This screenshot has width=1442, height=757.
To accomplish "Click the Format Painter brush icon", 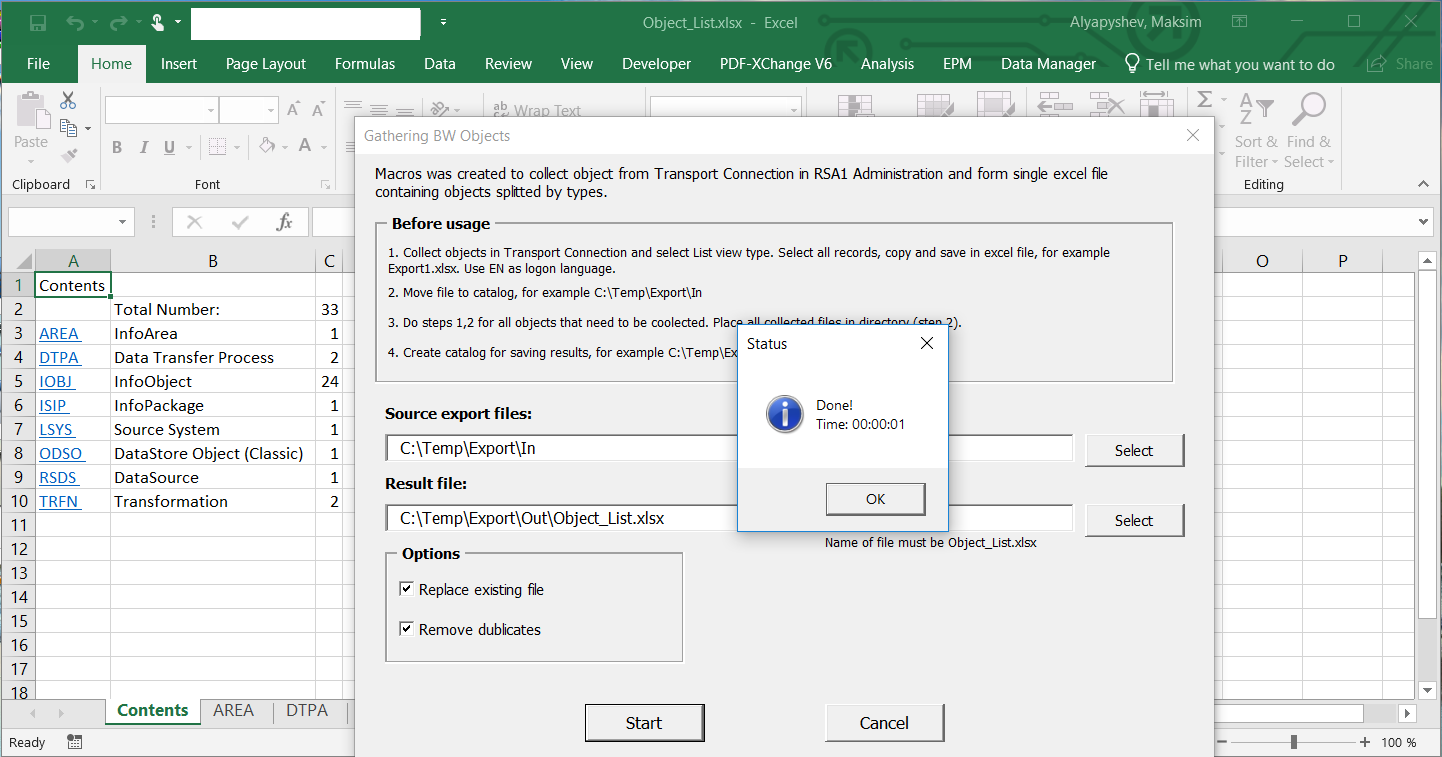I will 68,155.
